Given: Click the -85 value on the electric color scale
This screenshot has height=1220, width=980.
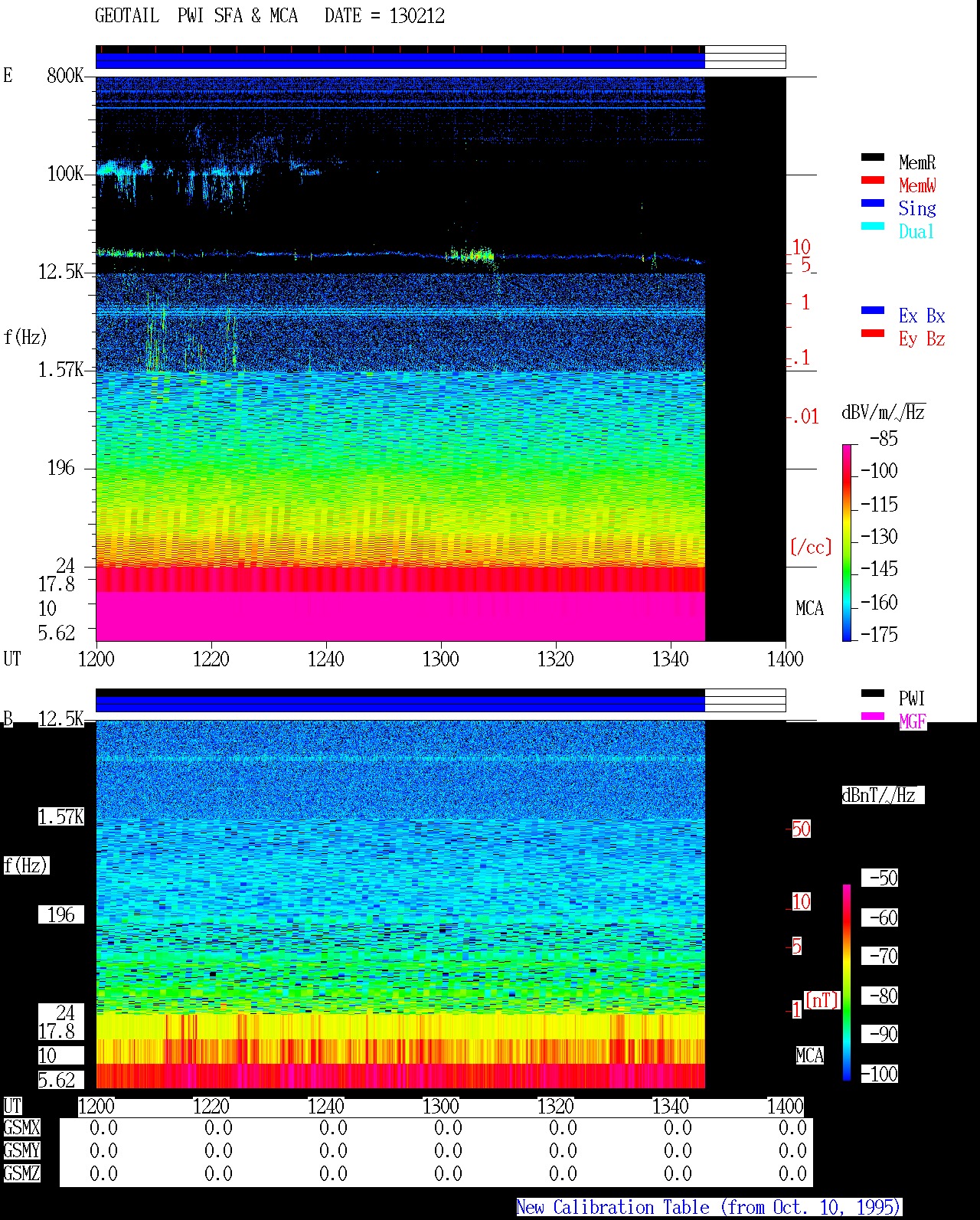Looking at the screenshot, I should 884,439.
